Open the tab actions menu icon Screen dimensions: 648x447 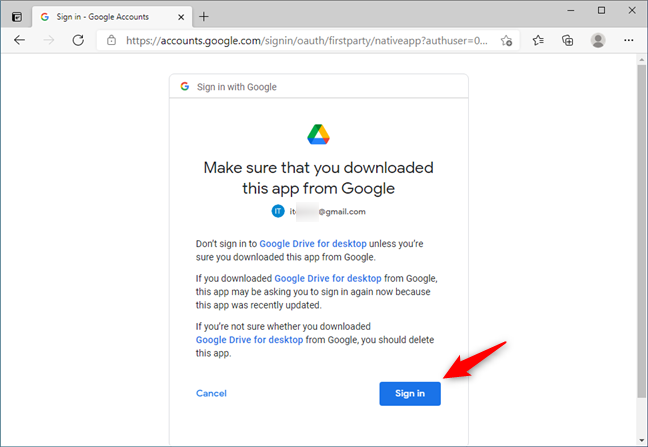(17, 17)
